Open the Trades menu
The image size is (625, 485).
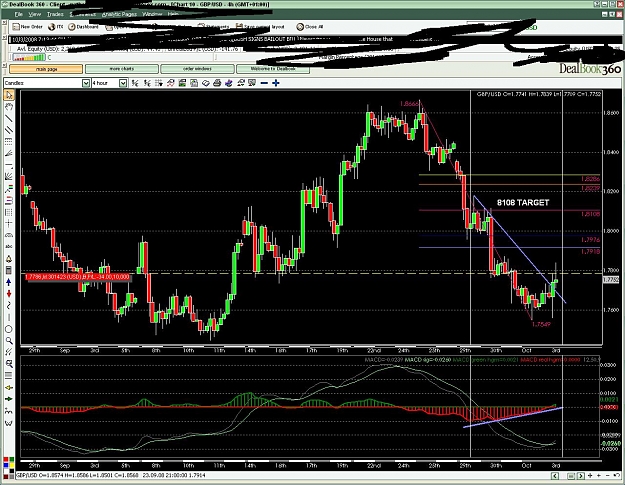point(55,14)
